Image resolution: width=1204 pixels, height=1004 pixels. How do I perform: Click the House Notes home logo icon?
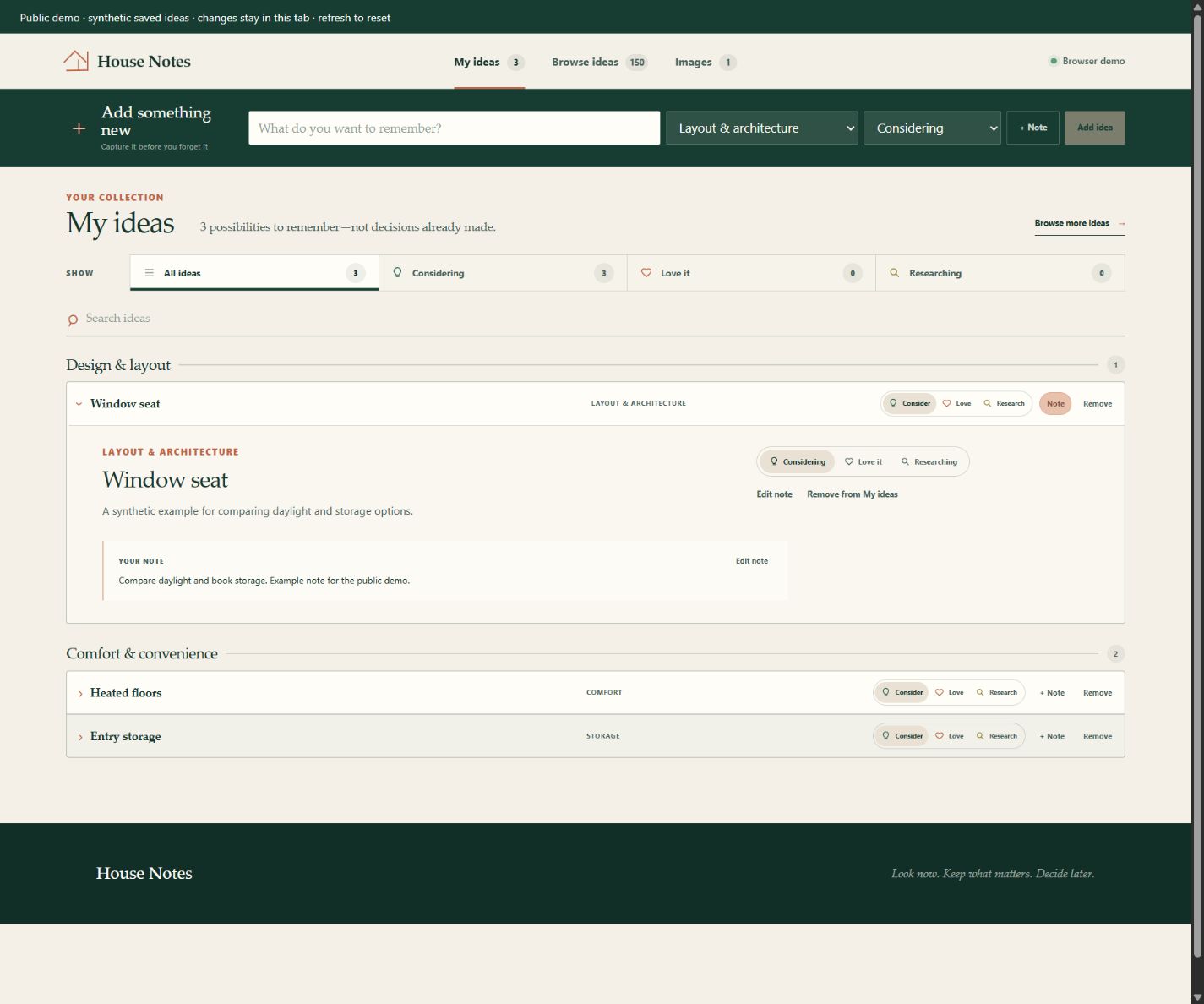(x=76, y=61)
